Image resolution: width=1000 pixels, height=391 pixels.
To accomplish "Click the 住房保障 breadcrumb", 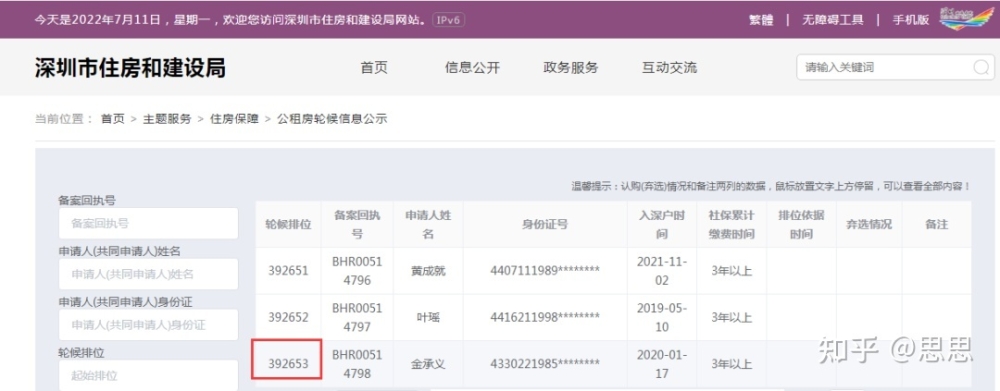I will pyautogui.click(x=235, y=119).
